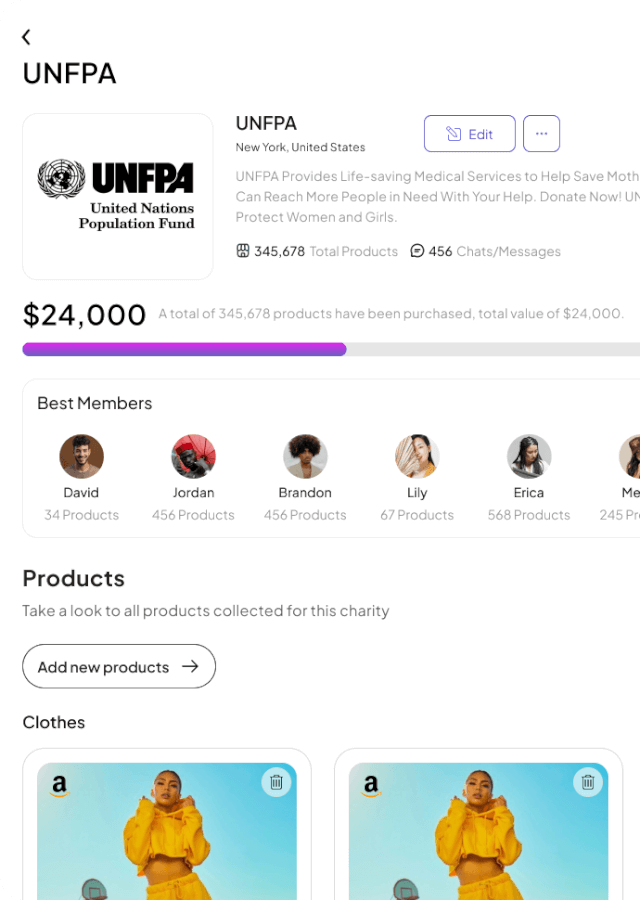Click the Edit button
640x900 pixels.
pos(469,134)
